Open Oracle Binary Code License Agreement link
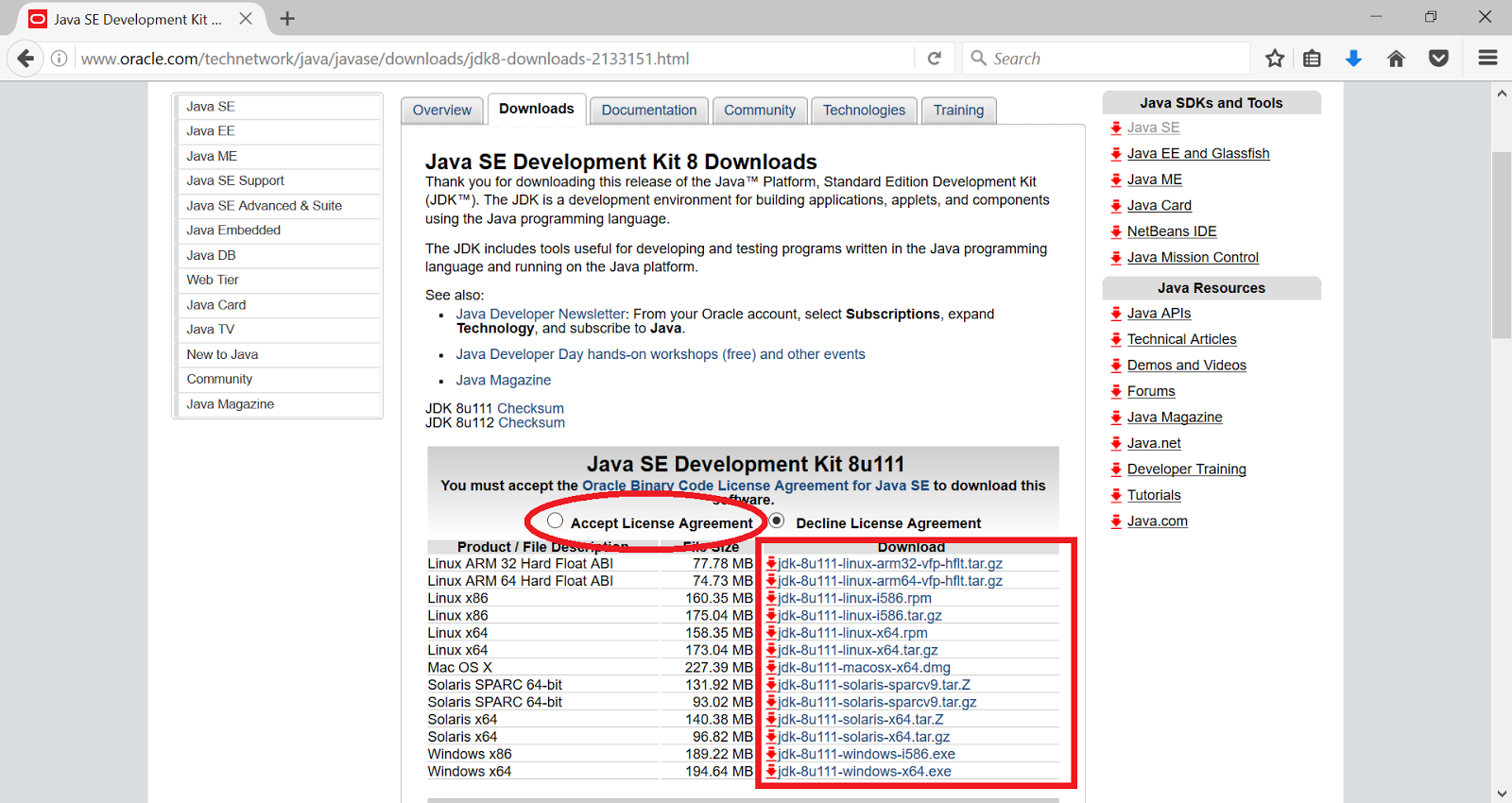Image resolution: width=1512 pixels, height=803 pixels. pos(756,486)
